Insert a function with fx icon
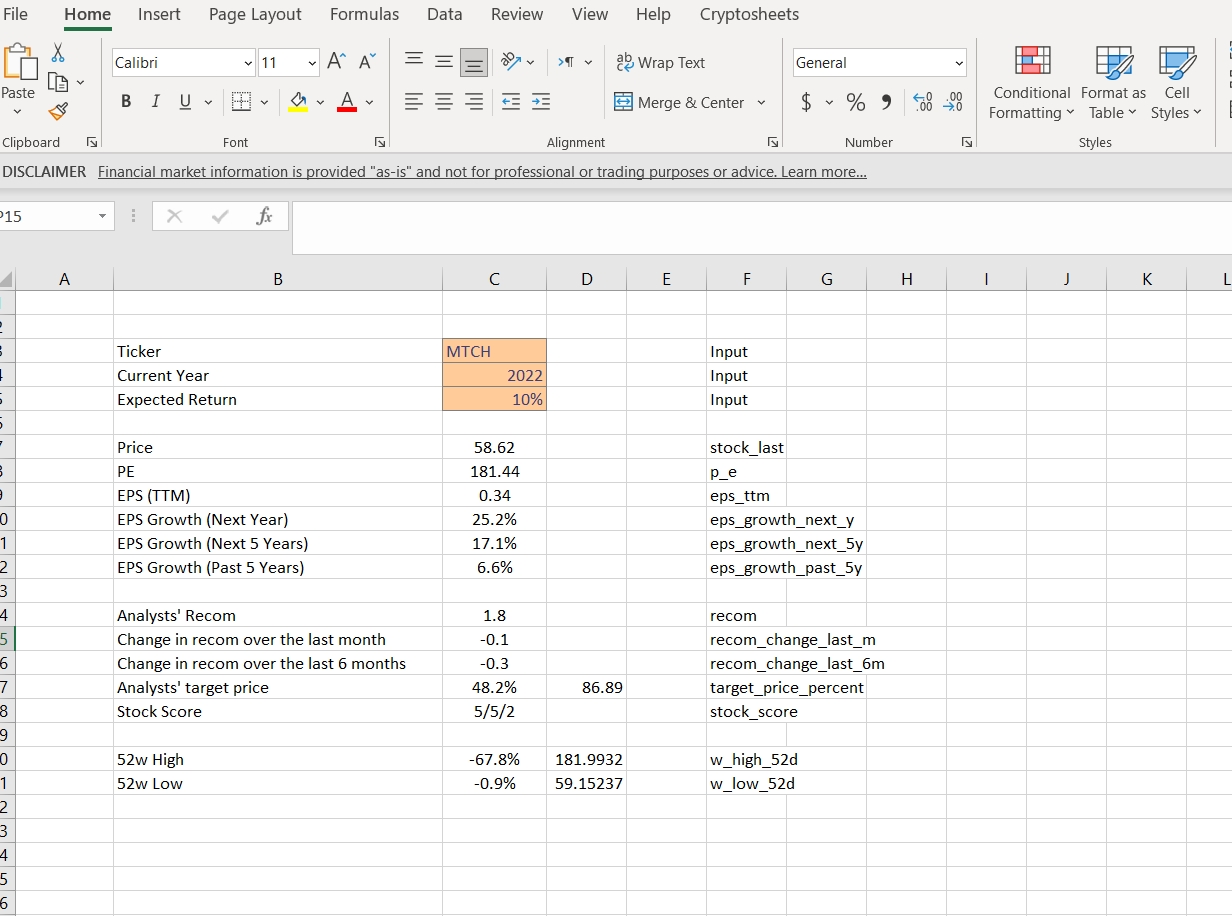This screenshot has height=916, width=1232. (264, 216)
